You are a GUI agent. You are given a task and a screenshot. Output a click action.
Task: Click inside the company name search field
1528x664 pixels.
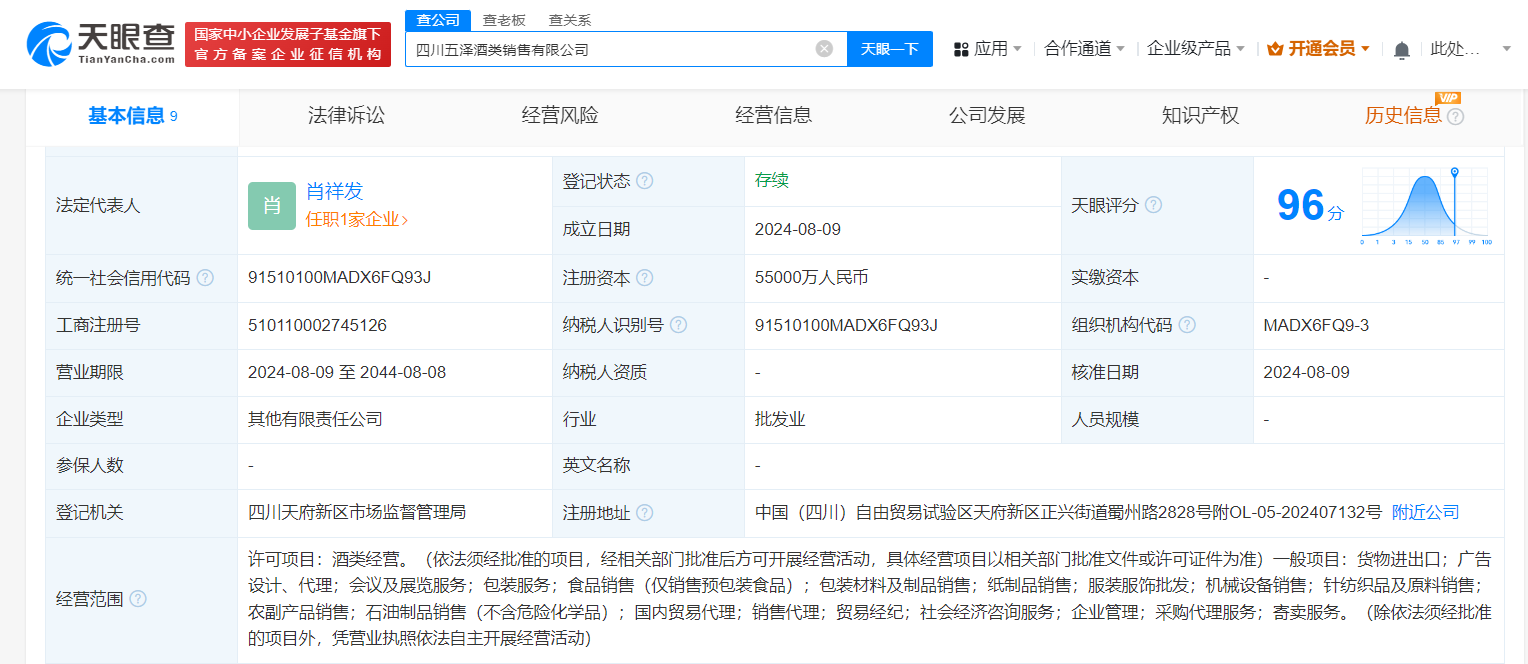[x=600, y=48]
